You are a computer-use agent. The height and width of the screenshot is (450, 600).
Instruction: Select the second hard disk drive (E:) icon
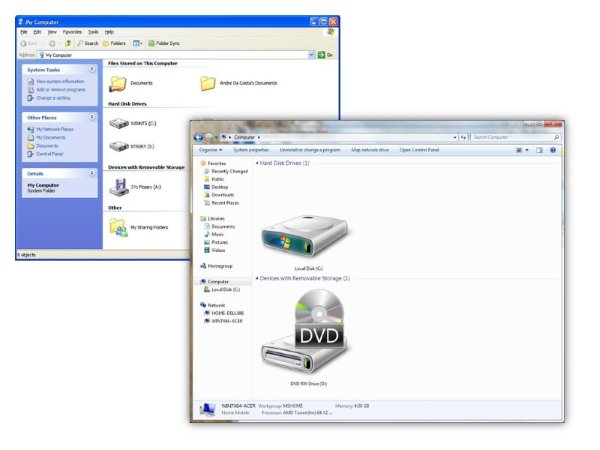[119, 147]
